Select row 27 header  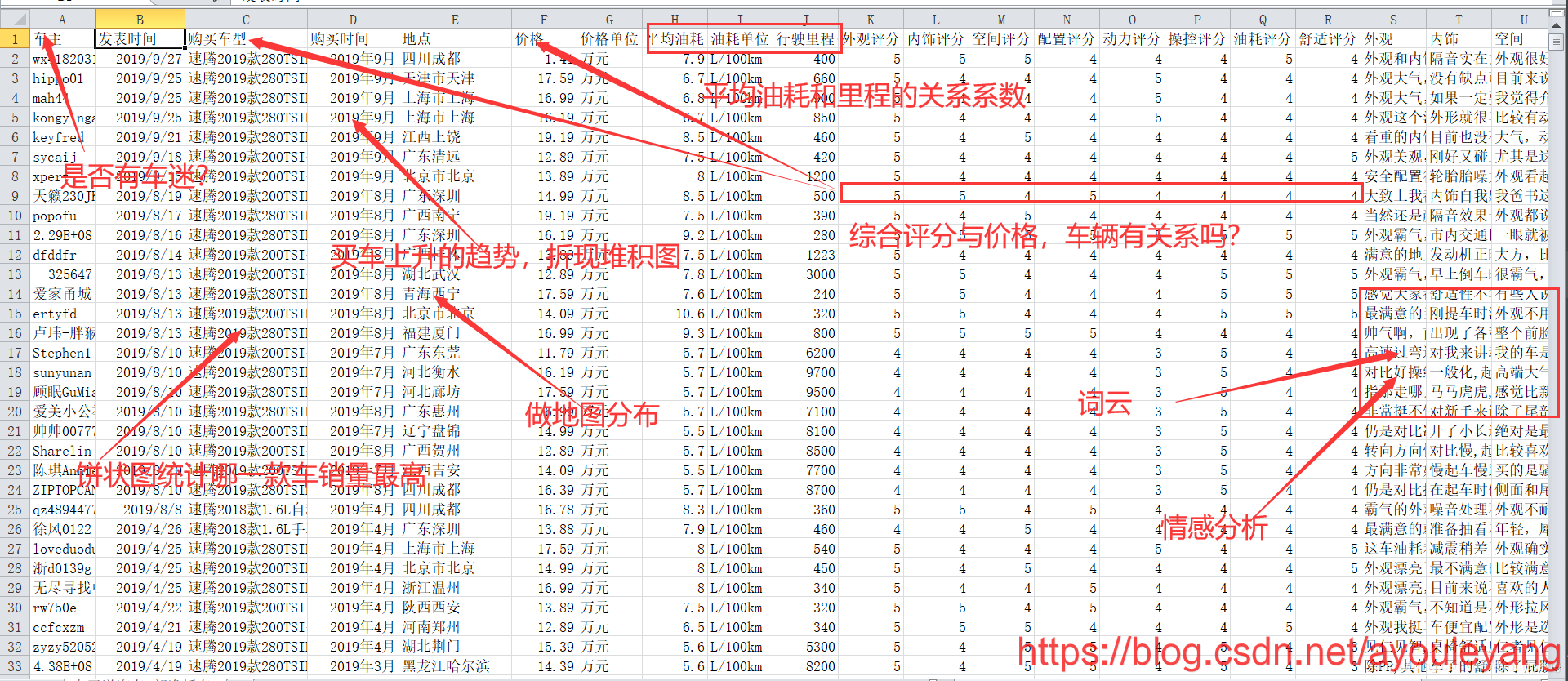[15, 549]
